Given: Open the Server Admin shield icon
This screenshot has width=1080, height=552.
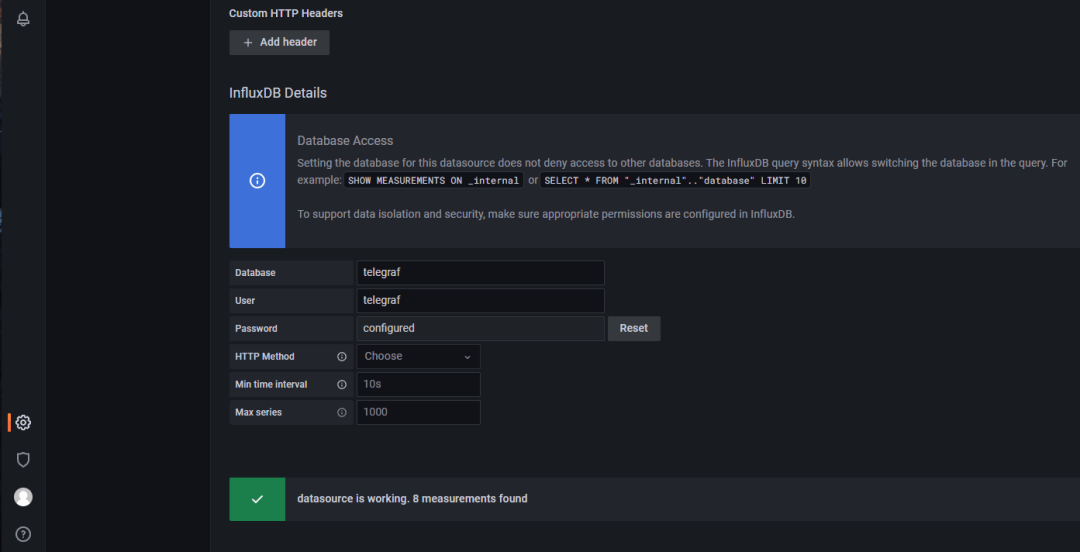Looking at the screenshot, I should pos(23,460).
